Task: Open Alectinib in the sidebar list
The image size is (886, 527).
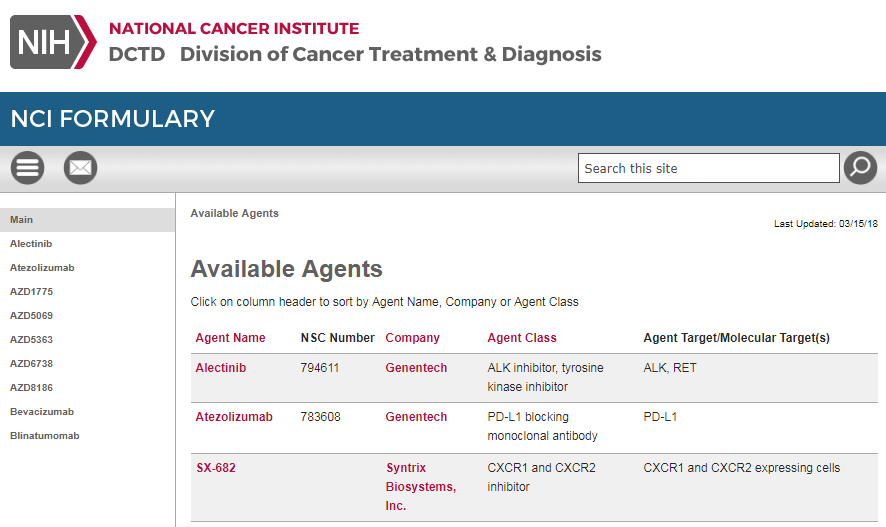Action: (31, 244)
